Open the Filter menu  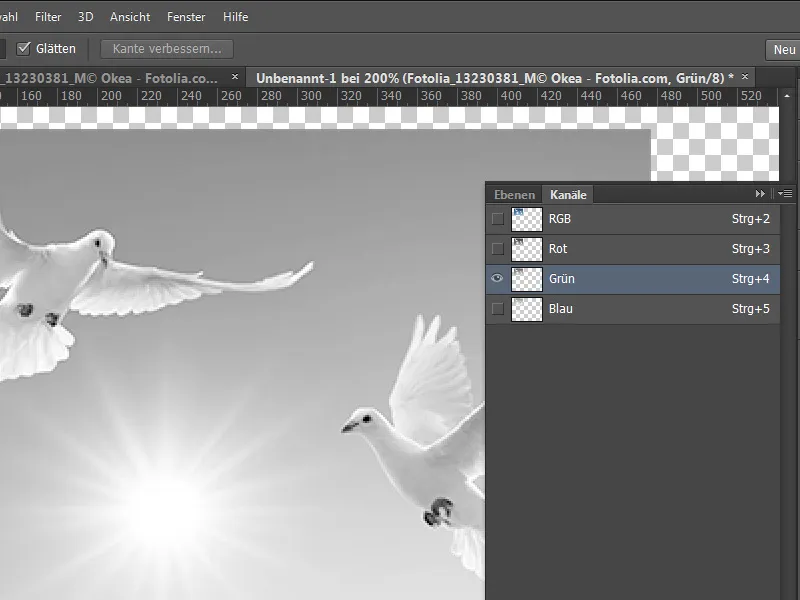tap(48, 17)
